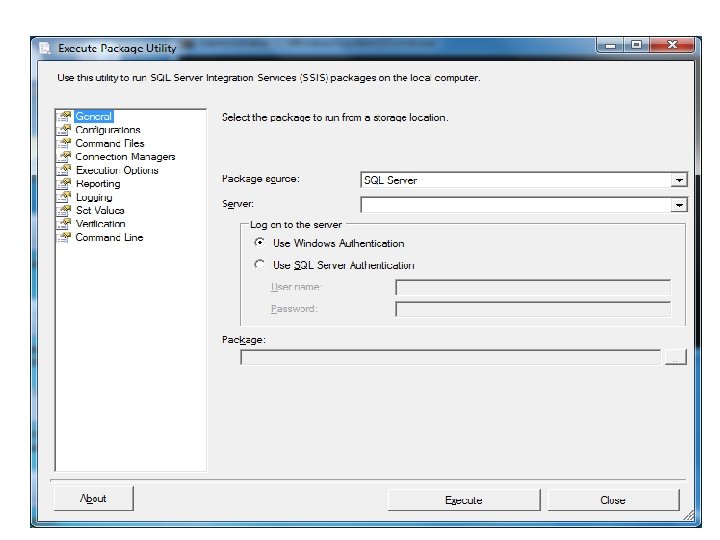
Task: Open the Command Files page
Action: 110,143
